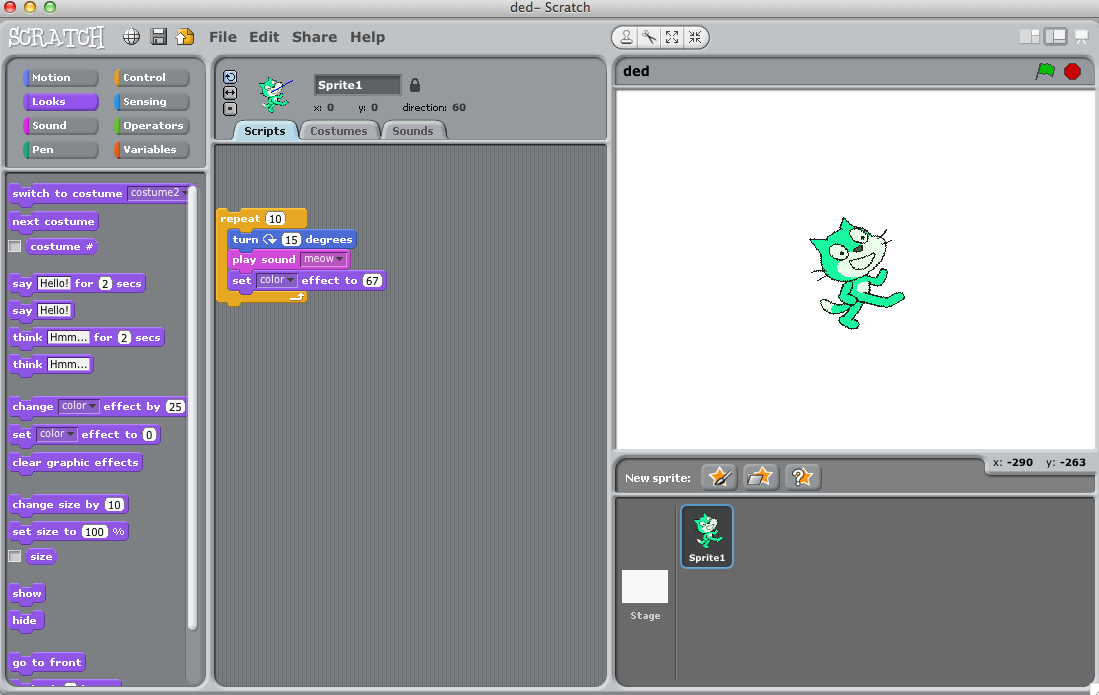This screenshot has width=1099, height=695.
Task: Choose new sprite from file
Action: tap(760, 477)
